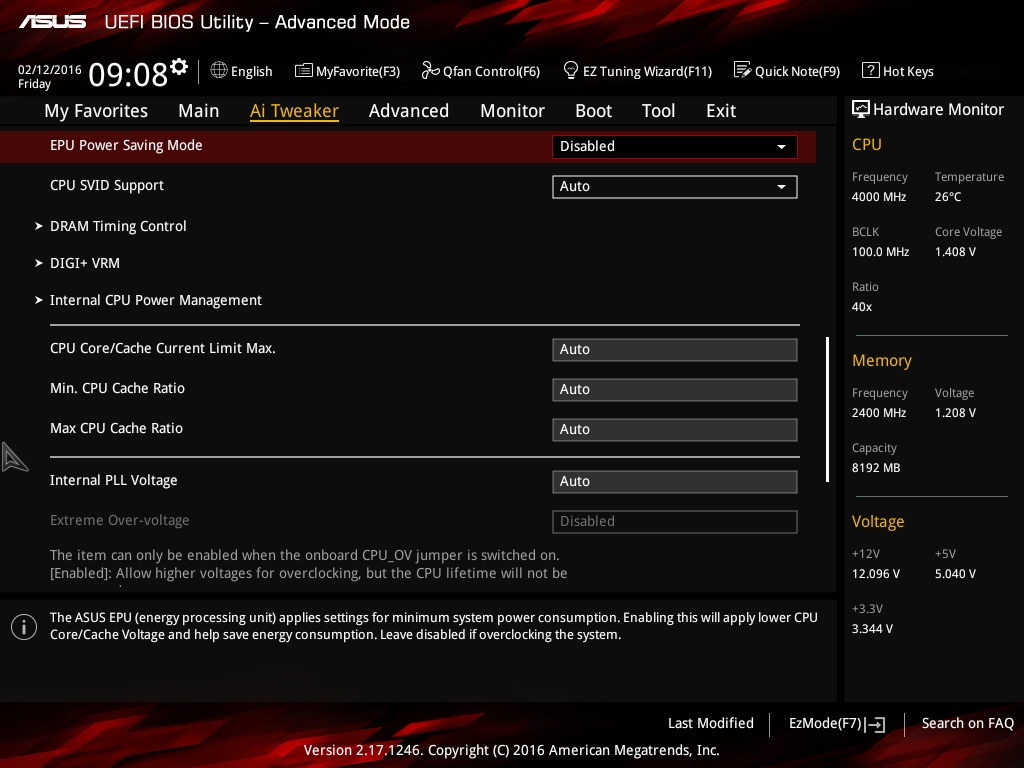The image size is (1024, 768).
Task: Click CPU frequency value 4000 MHz
Action: (879, 197)
